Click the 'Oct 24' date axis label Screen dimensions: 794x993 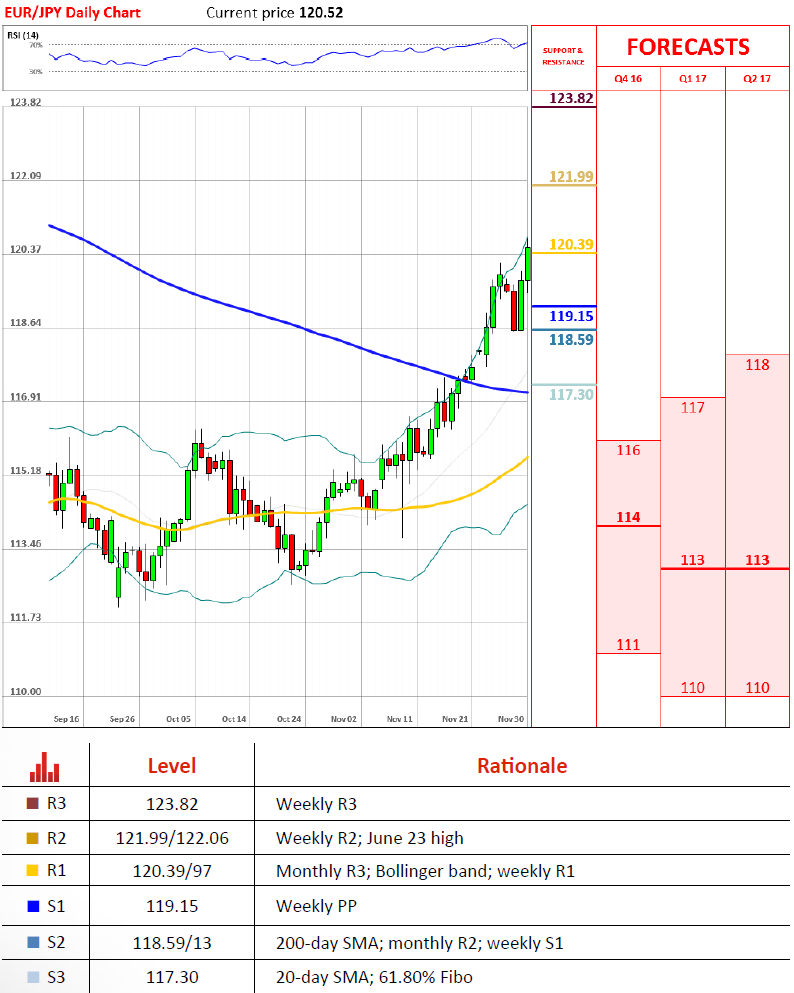tap(289, 719)
